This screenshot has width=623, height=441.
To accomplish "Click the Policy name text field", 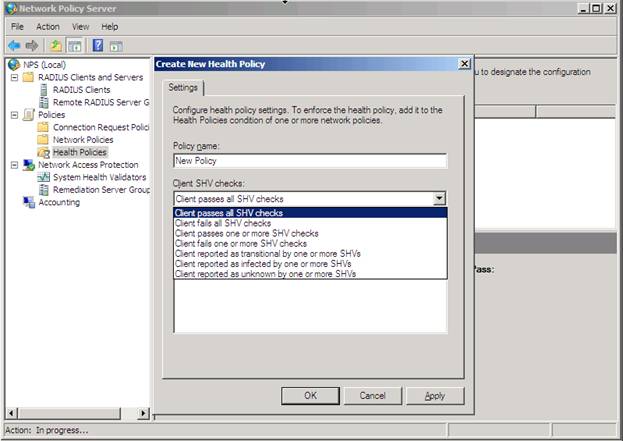I will pos(309,161).
